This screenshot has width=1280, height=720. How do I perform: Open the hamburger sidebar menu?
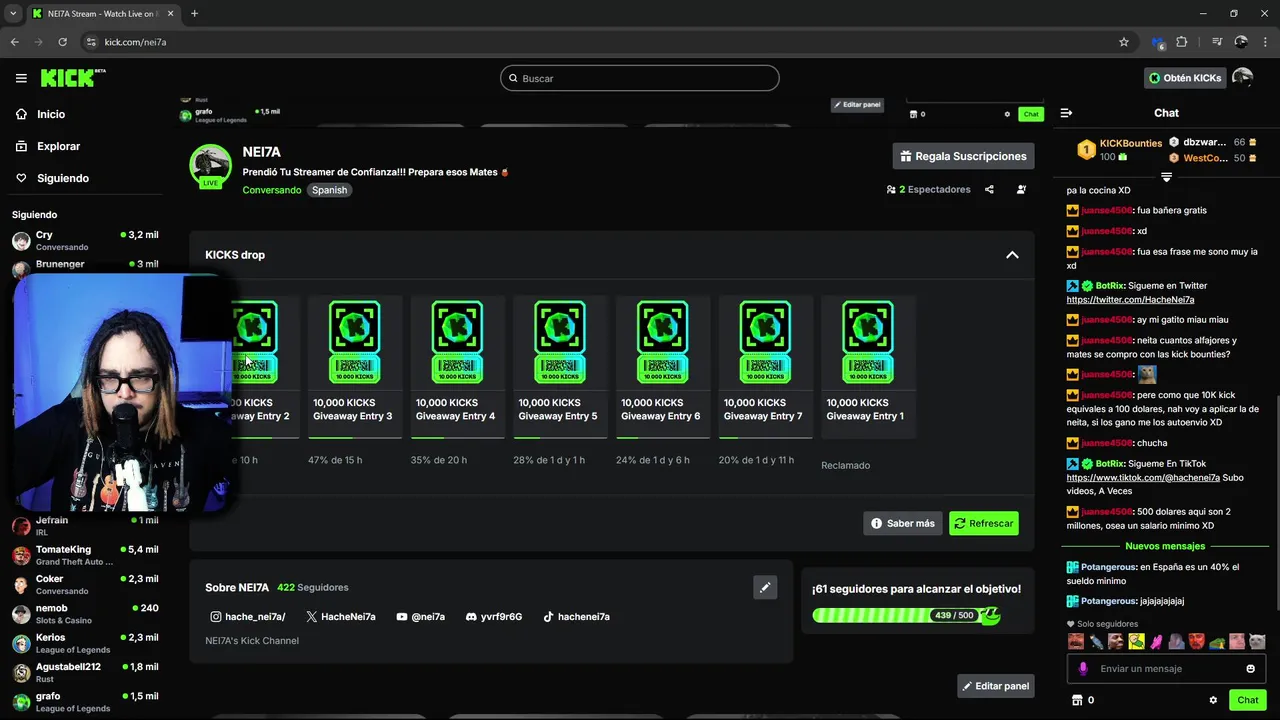click(21, 78)
